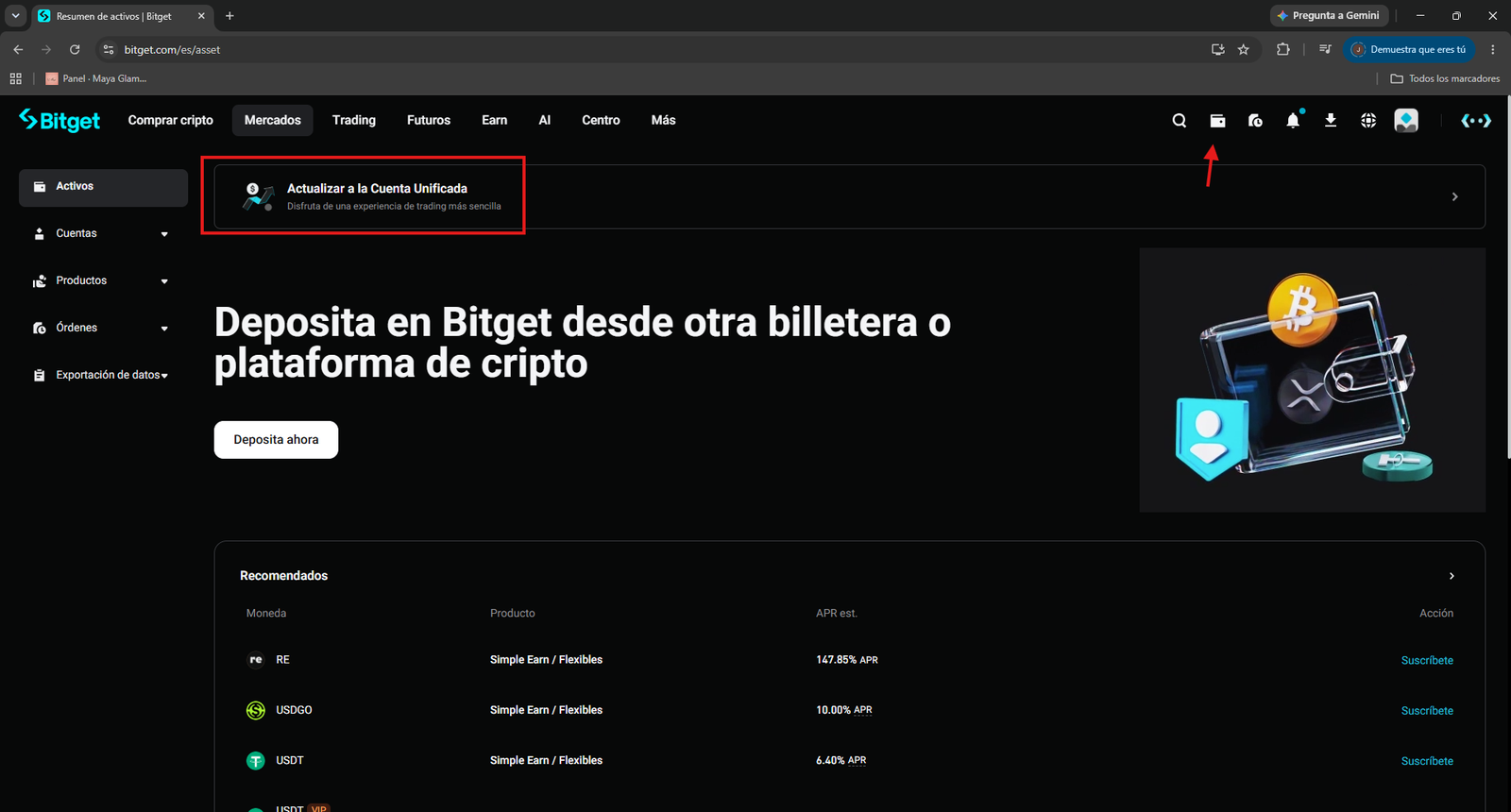The height and width of the screenshot is (812, 1511).
Task: Click Suscríbete for USDGO
Action: click(1427, 710)
